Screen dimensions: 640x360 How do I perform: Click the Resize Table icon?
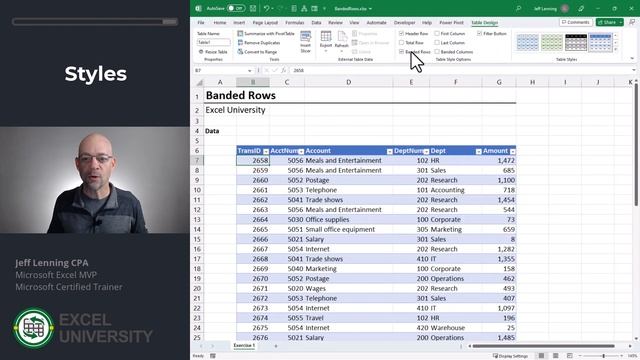coord(201,52)
